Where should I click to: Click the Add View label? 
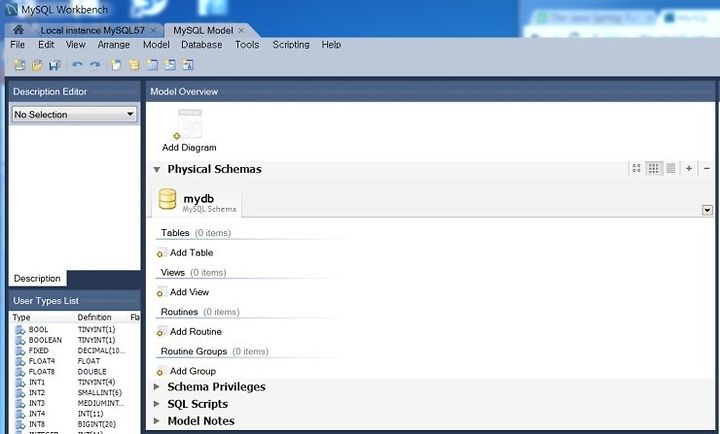189,292
